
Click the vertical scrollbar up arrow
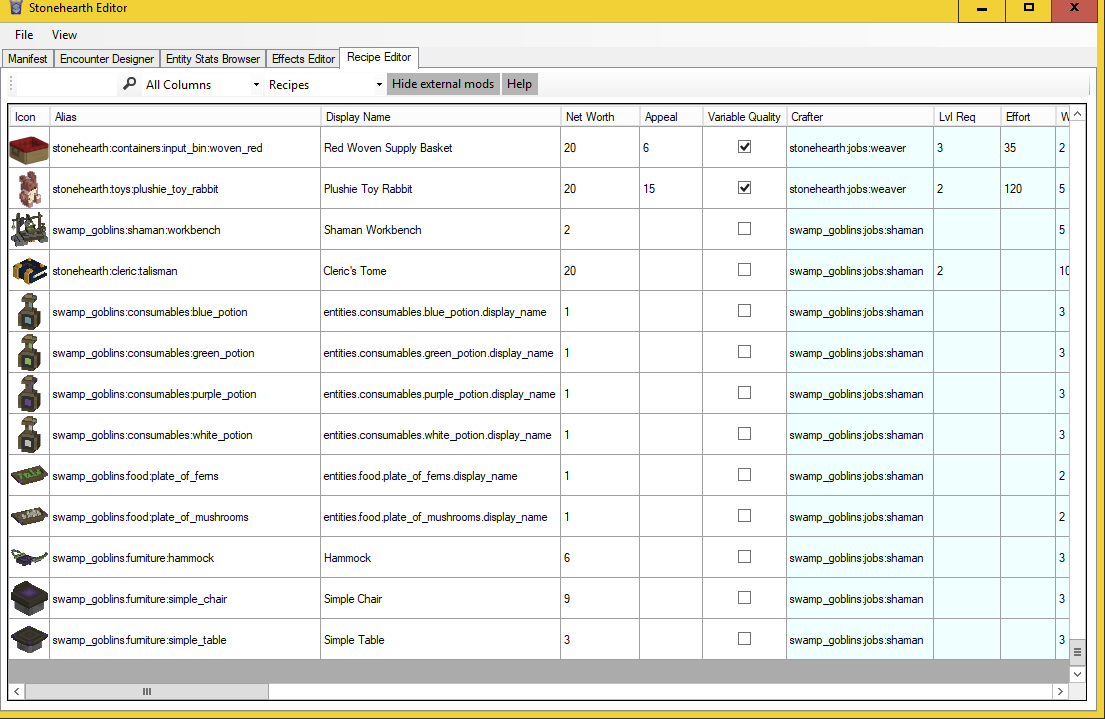click(x=1077, y=114)
